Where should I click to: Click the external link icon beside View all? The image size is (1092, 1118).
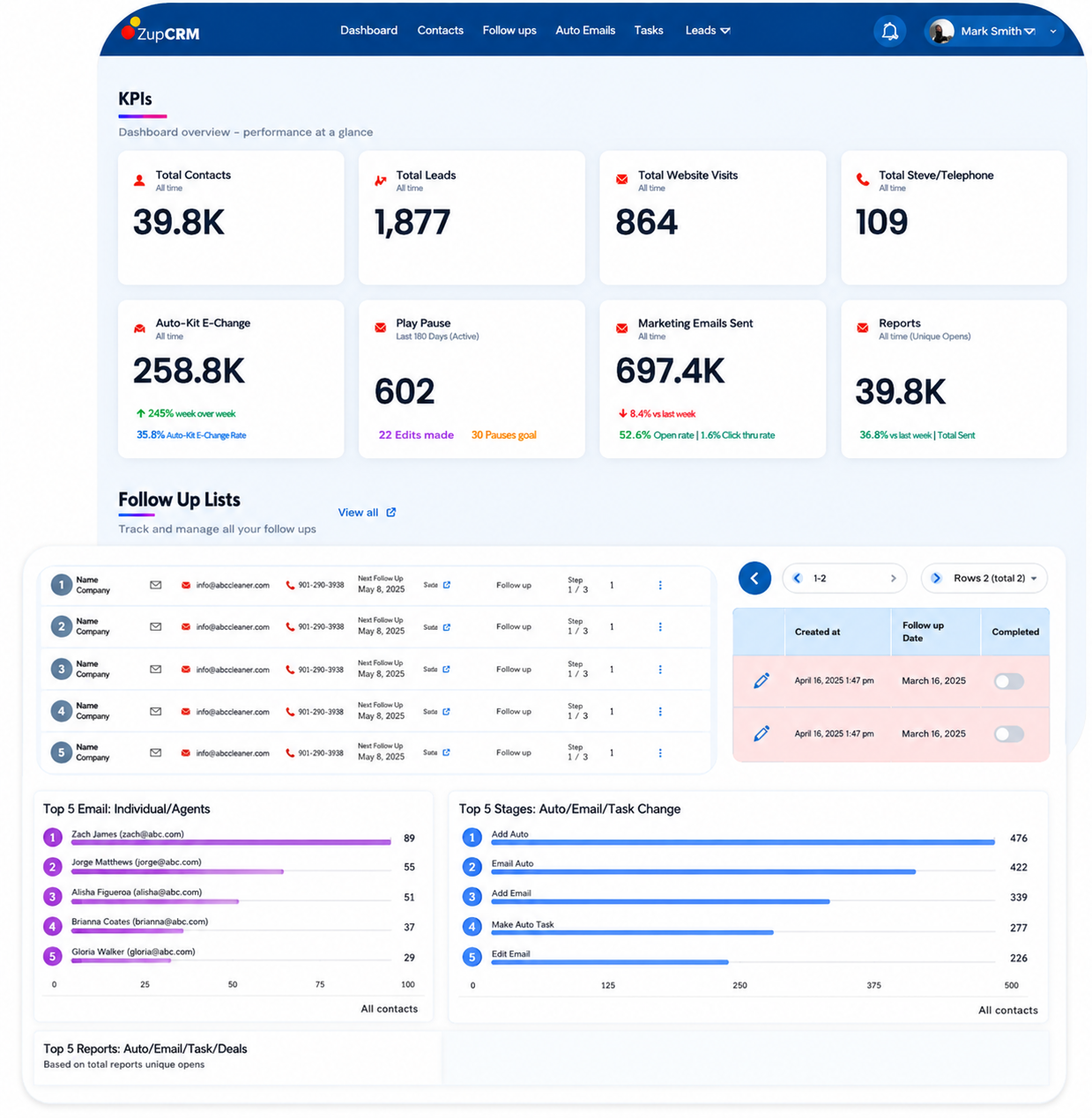(x=391, y=512)
